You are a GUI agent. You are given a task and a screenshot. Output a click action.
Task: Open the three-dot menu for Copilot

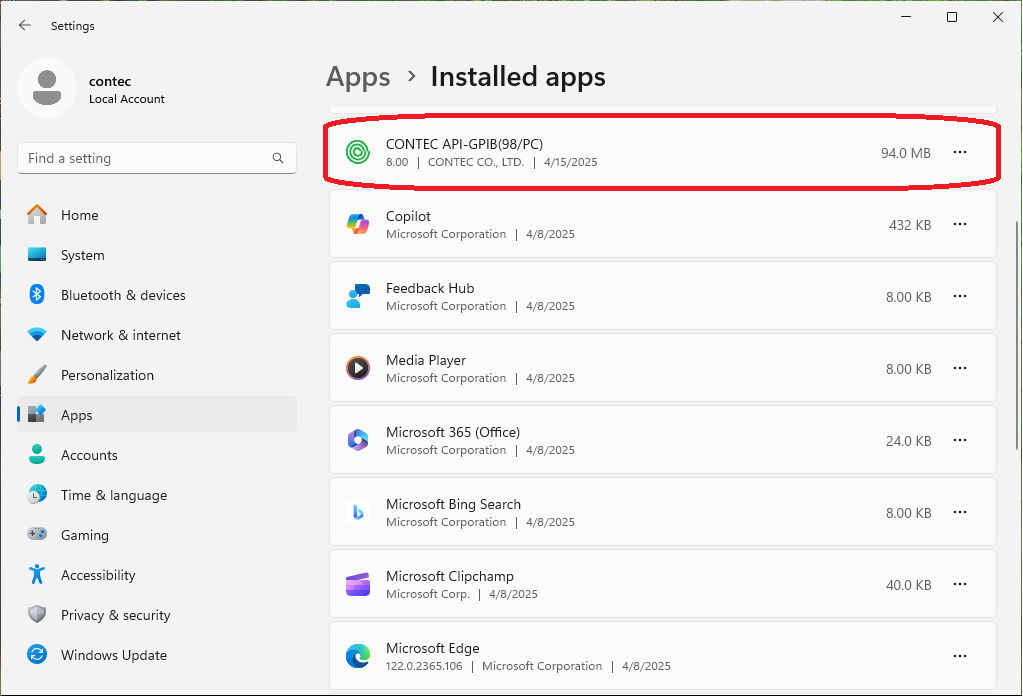960,224
